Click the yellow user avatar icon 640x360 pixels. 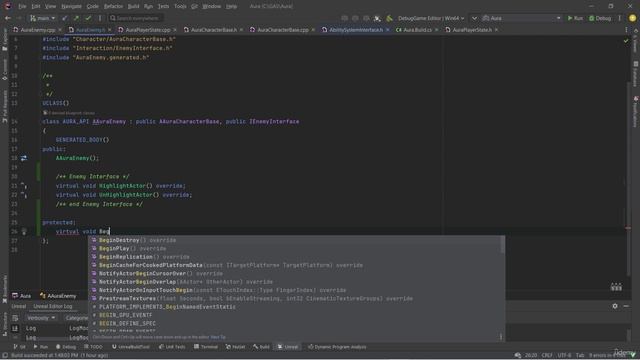(x=632, y=18)
